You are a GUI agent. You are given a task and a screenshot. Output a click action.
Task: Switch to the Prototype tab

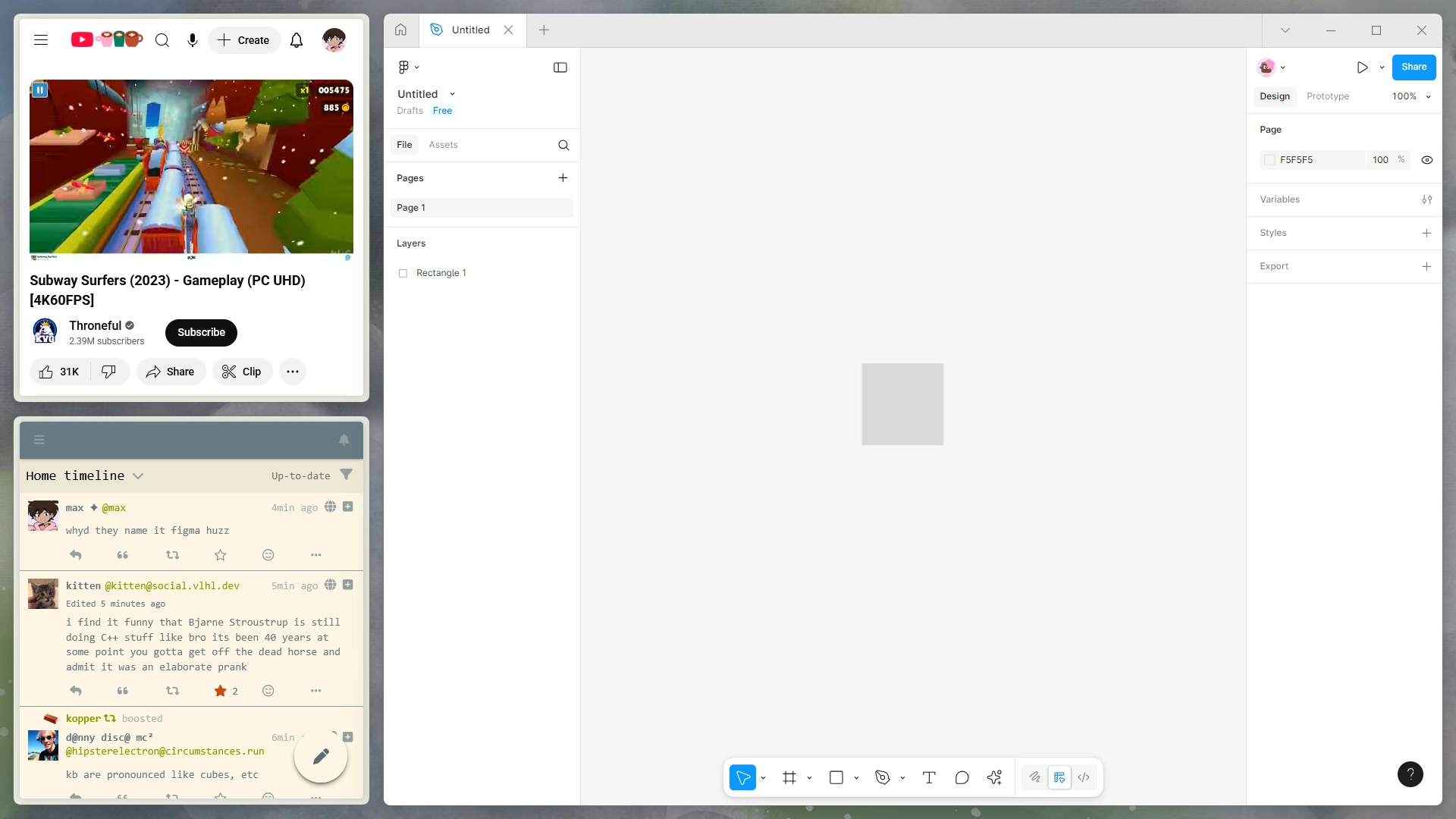pyautogui.click(x=1327, y=96)
